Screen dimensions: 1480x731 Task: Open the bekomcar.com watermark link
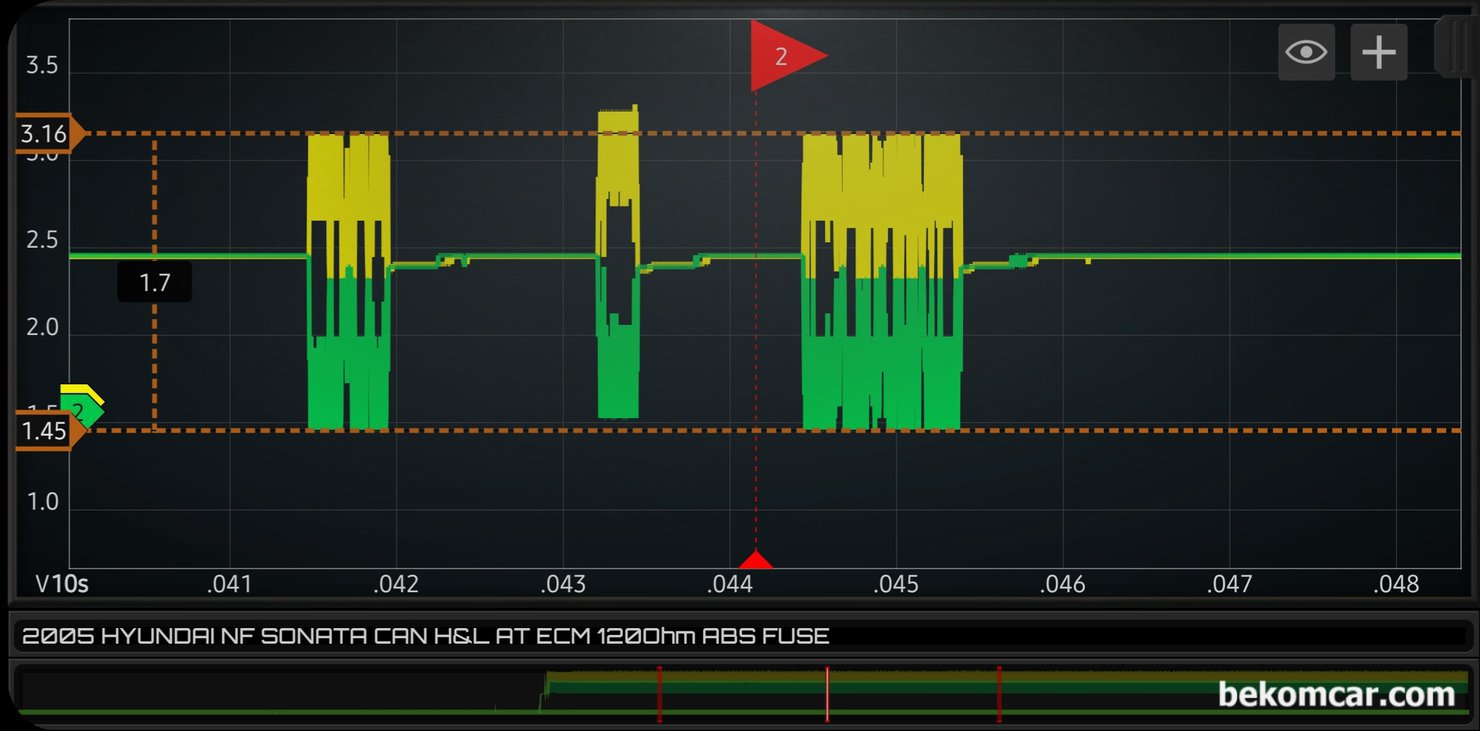pyautogui.click(x=1336, y=694)
